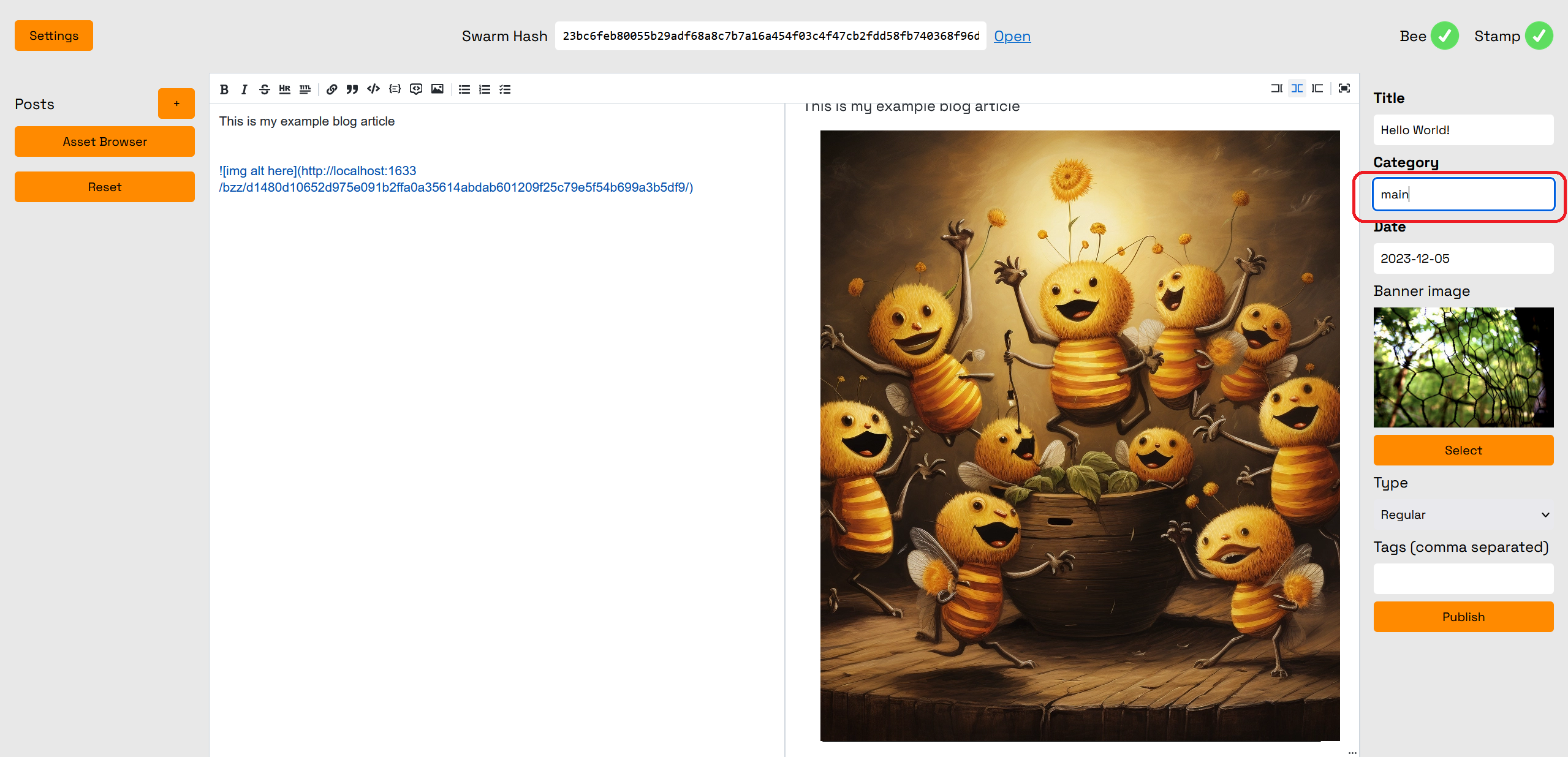
Task: Apply italic formatting from toolbar
Action: pyautogui.click(x=244, y=89)
